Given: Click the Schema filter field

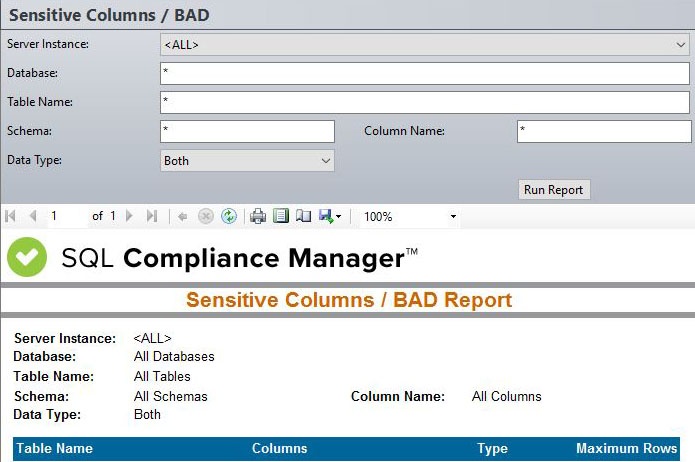Looking at the screenshot, I should (x=247, y=131).
